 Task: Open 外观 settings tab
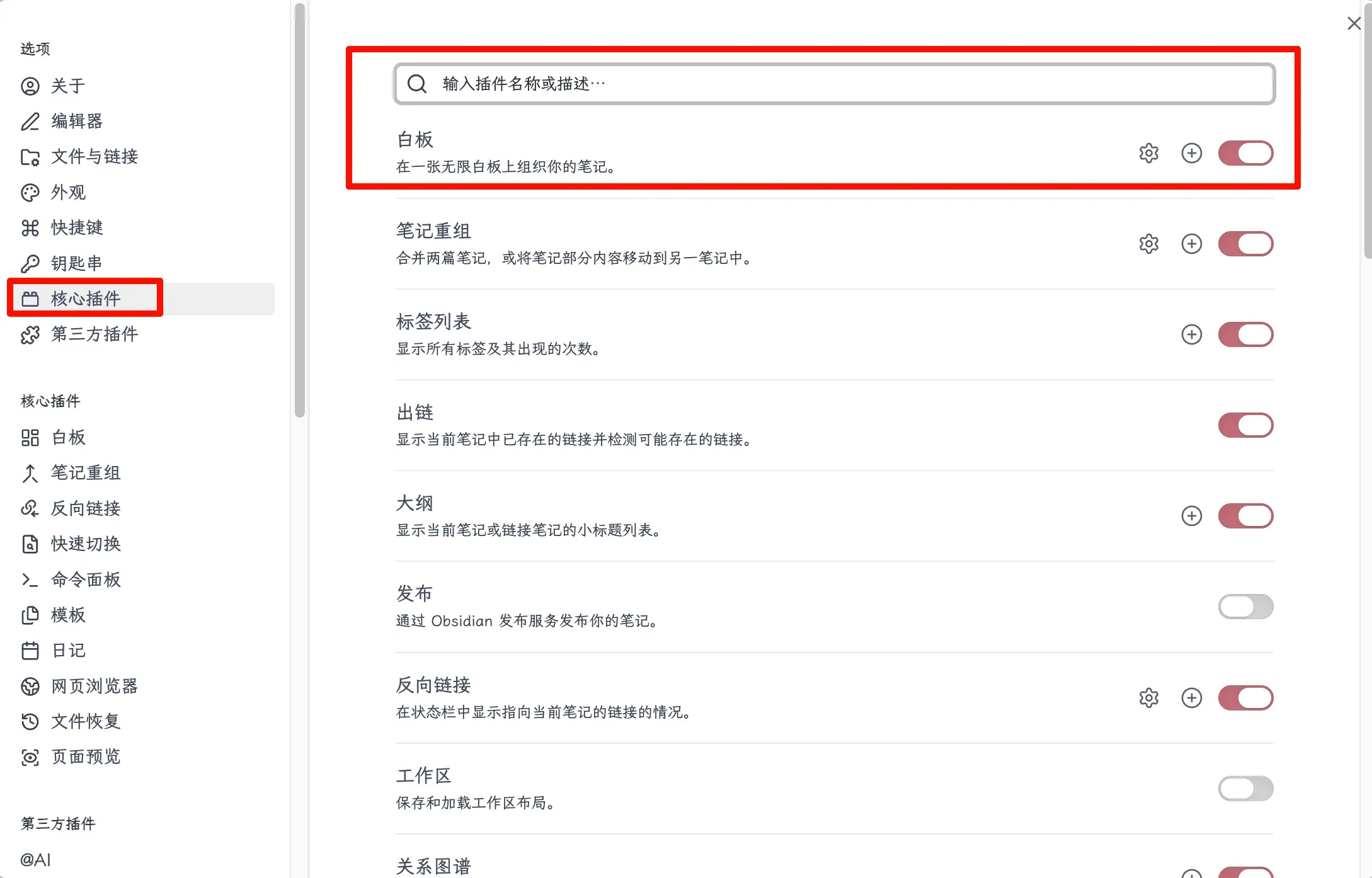tap(68, 192)
